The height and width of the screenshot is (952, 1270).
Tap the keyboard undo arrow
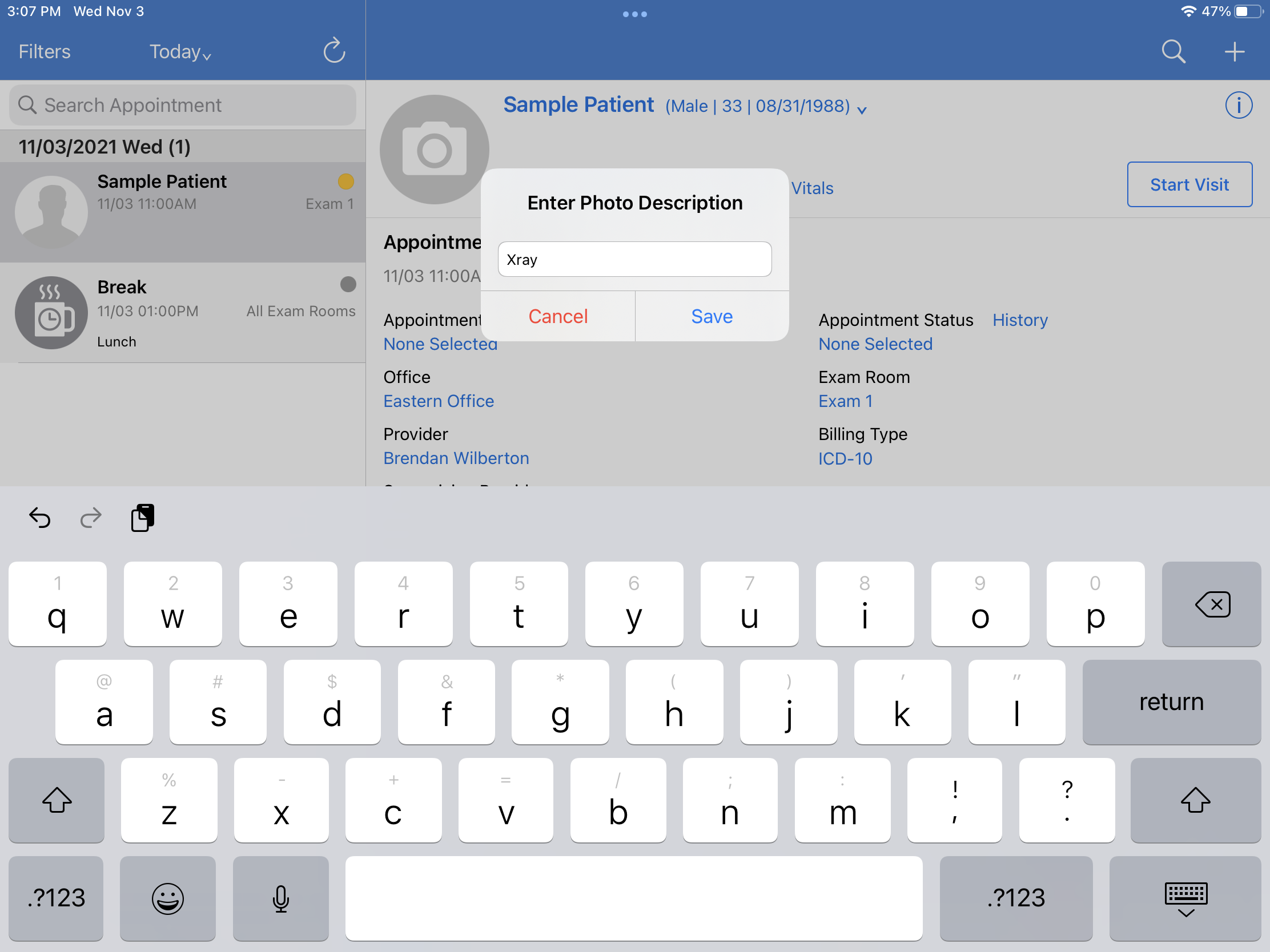coord(40,518)
